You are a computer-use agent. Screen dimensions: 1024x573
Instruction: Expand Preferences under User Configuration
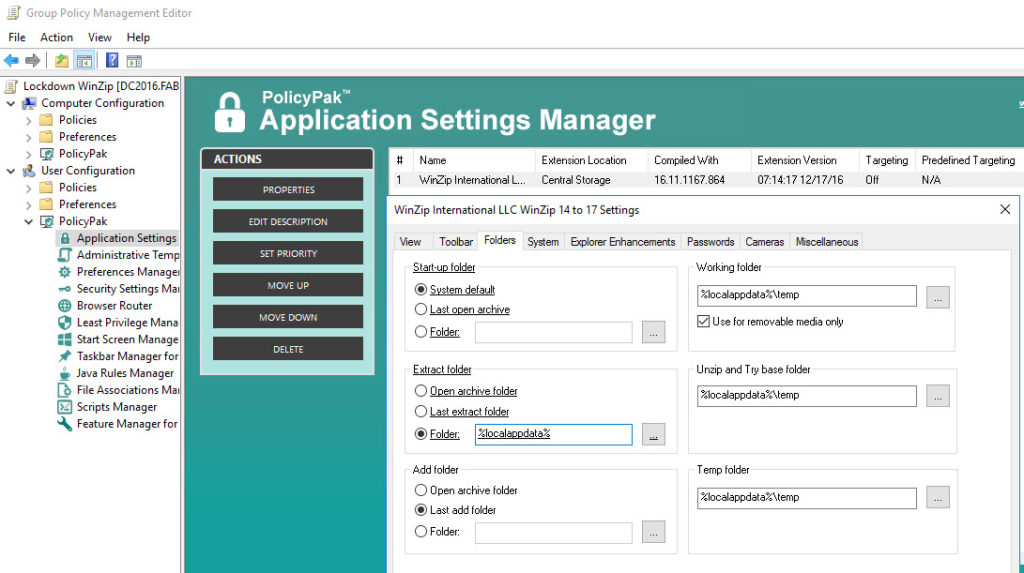tap(28, 205)
